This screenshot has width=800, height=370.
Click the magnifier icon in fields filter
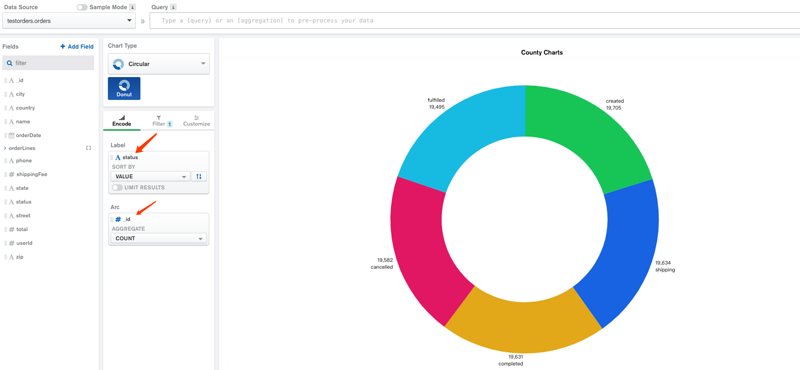point(9,63)
